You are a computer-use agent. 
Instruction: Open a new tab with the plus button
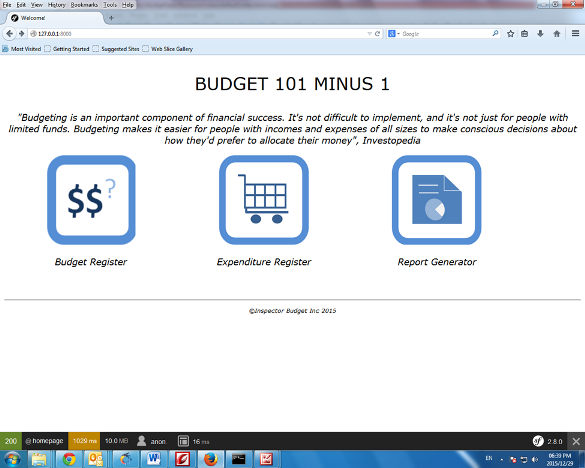point(111,18)
